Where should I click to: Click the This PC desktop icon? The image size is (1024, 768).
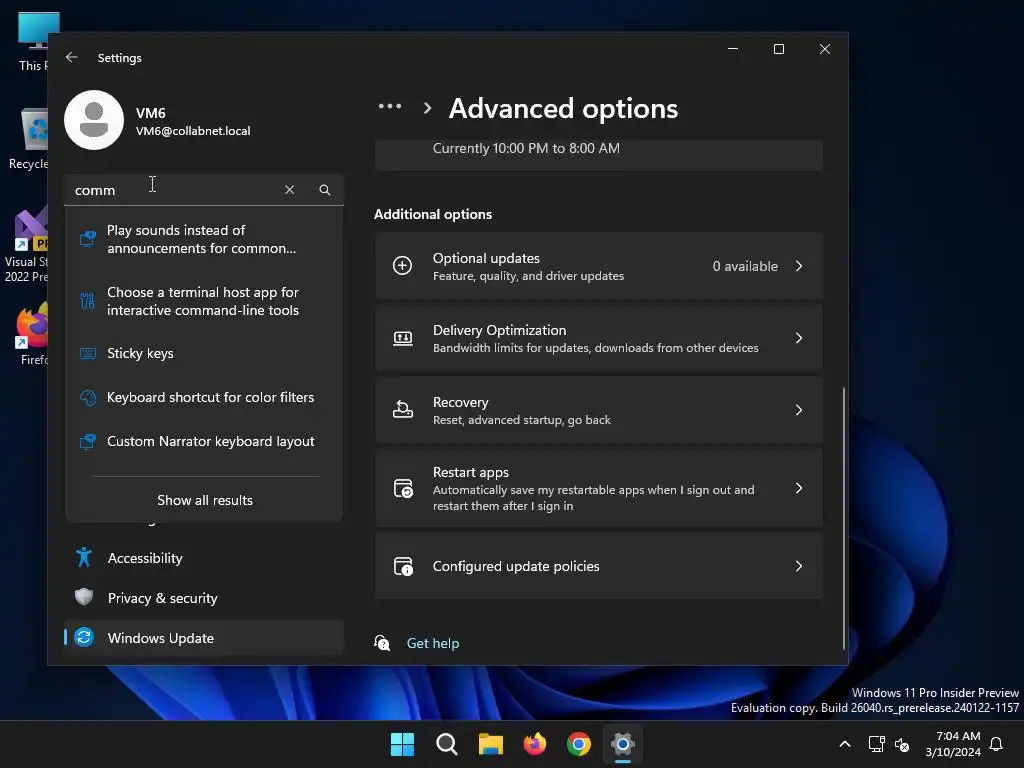point(34,42)
